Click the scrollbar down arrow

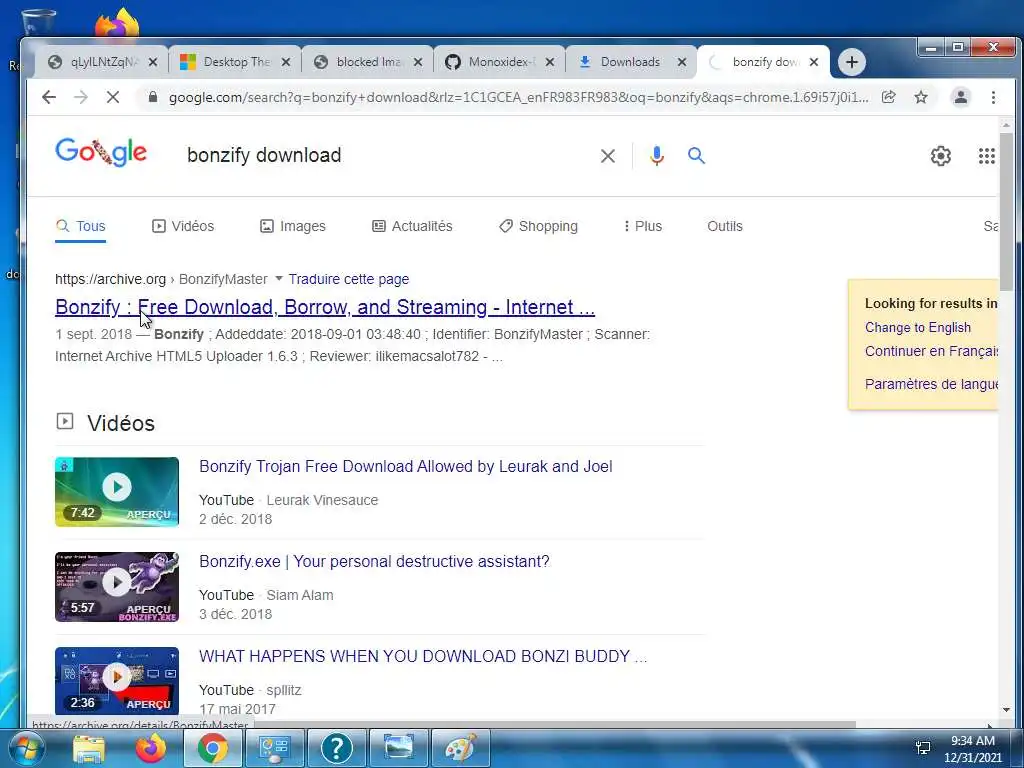click(x=1006, y=710)
